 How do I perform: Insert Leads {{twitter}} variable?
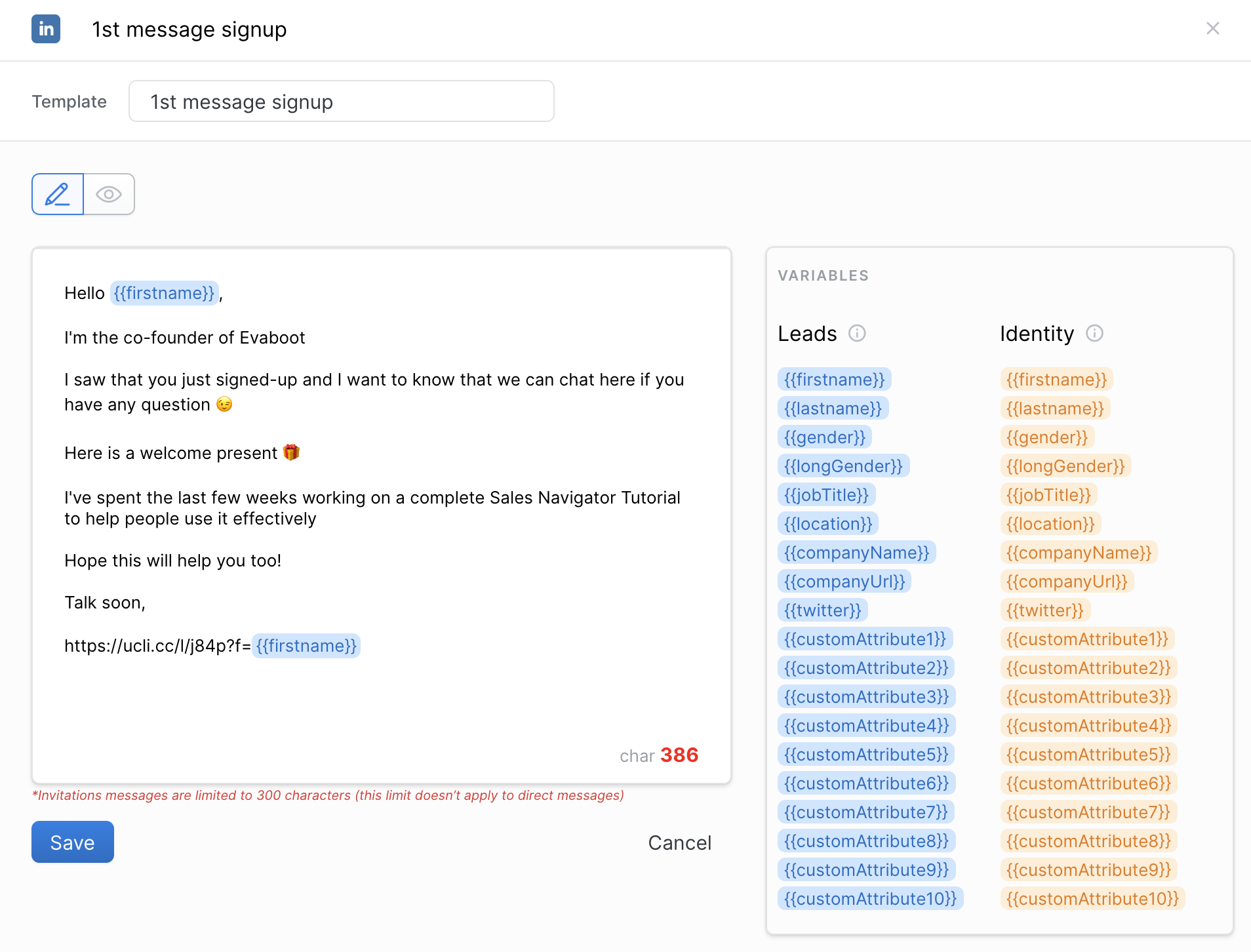(x=823, y=610)
